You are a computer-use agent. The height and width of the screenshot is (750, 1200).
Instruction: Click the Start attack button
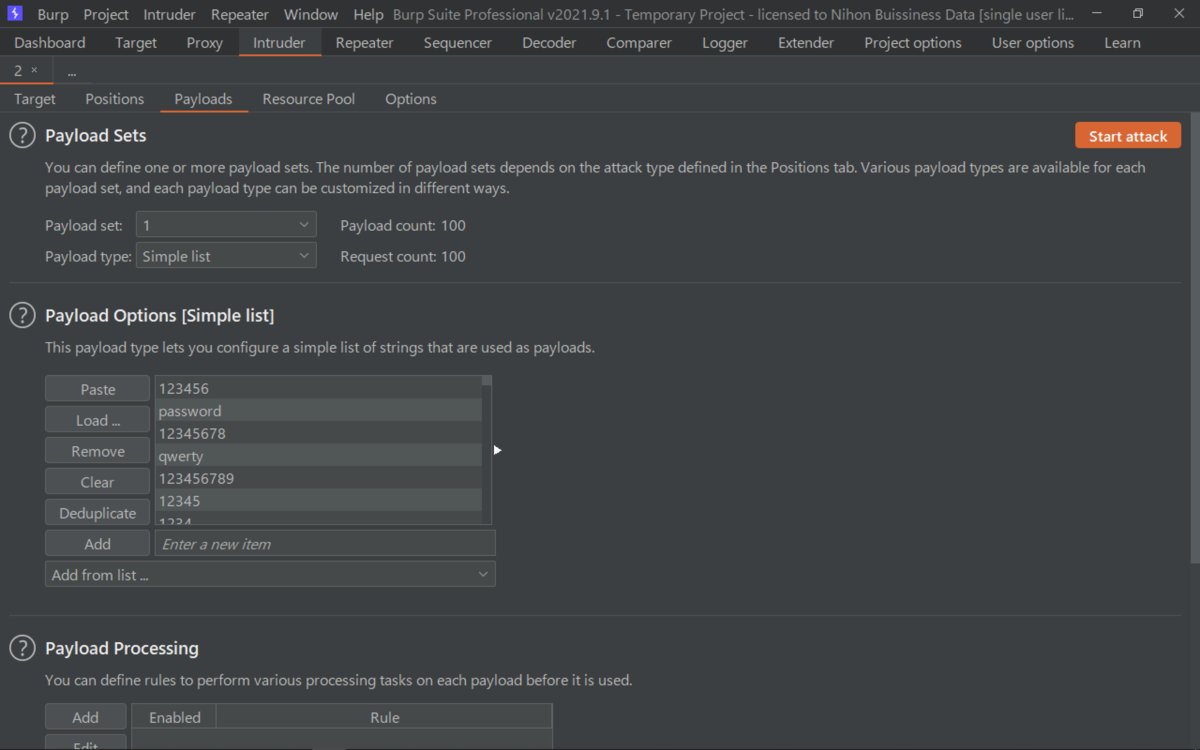pyautogui.click(x=1128, y=136)
